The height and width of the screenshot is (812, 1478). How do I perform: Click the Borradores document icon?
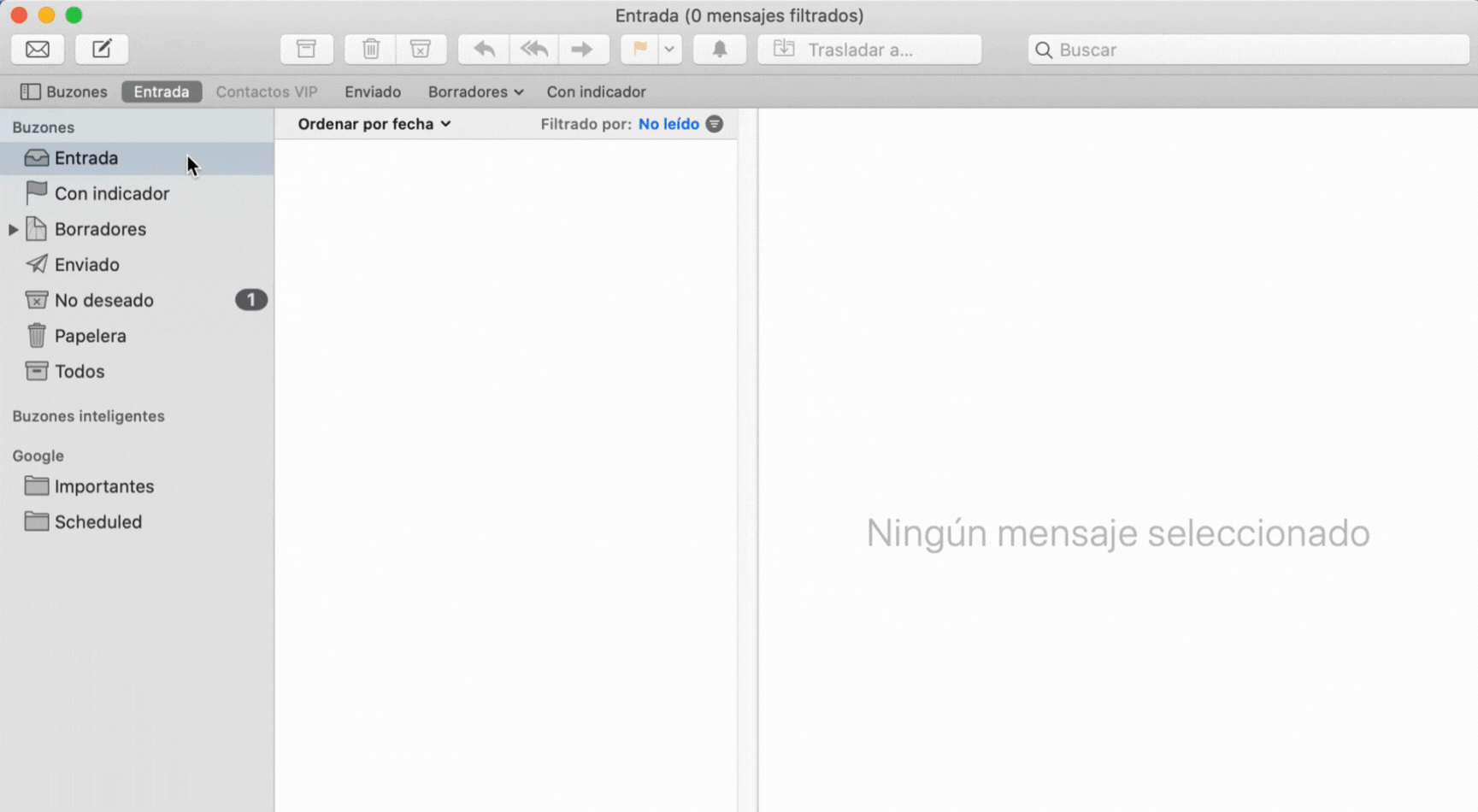click(x=36, y=228)
